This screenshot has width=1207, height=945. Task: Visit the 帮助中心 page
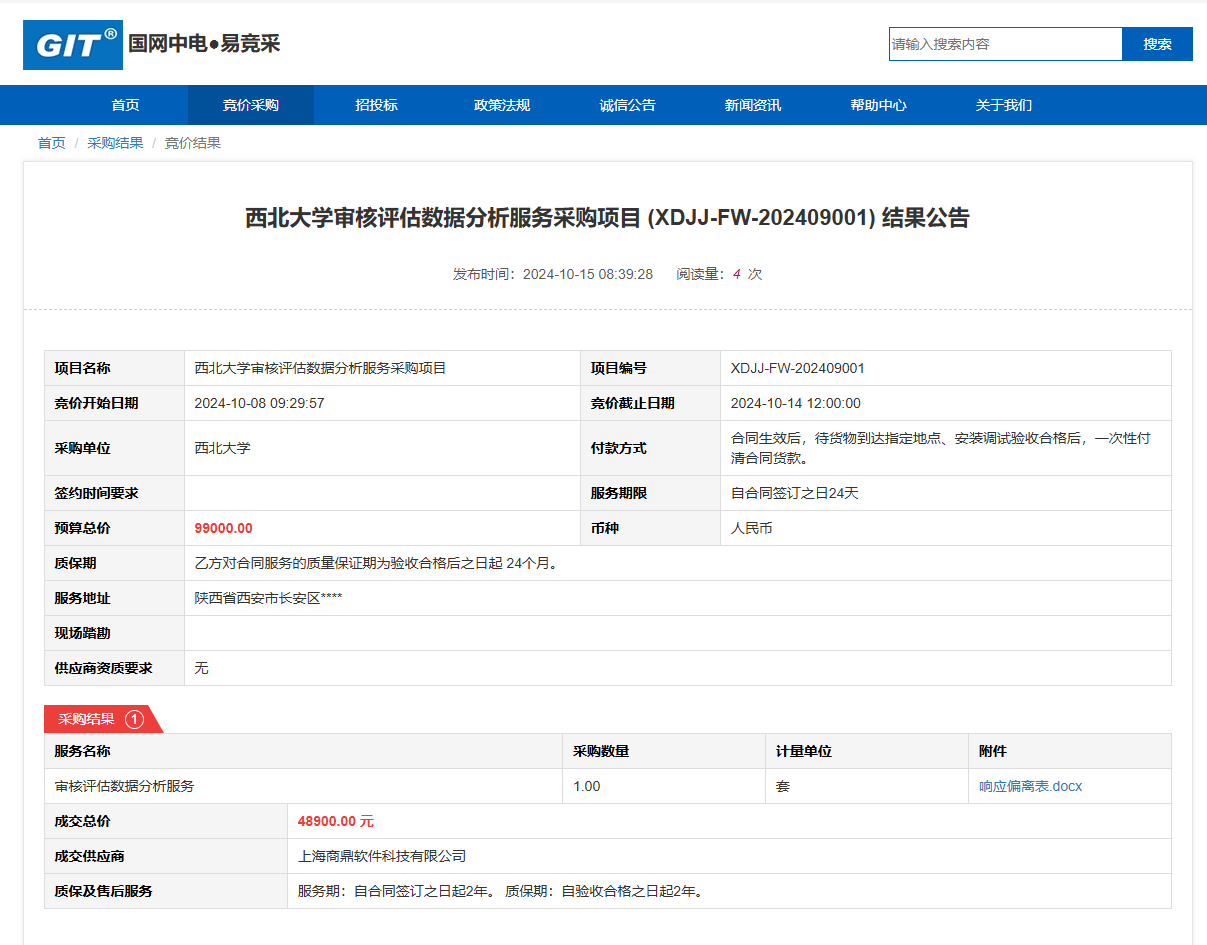point(878,105)
